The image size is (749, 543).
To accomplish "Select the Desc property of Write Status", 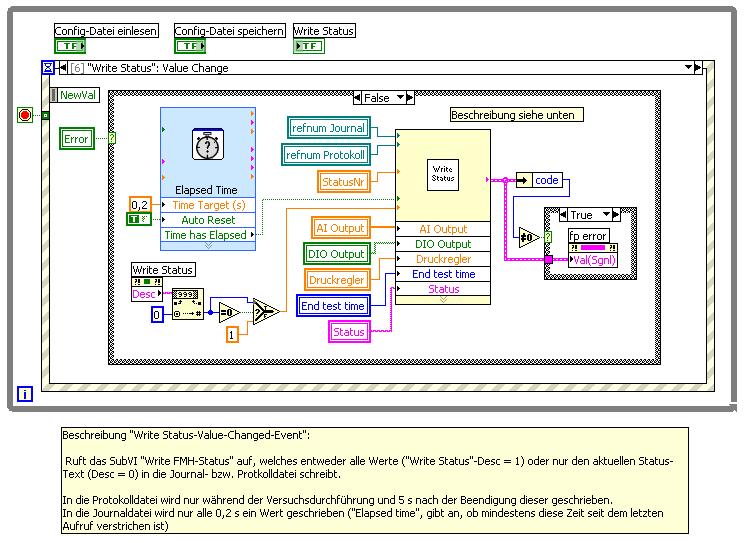I will [146, 294].
